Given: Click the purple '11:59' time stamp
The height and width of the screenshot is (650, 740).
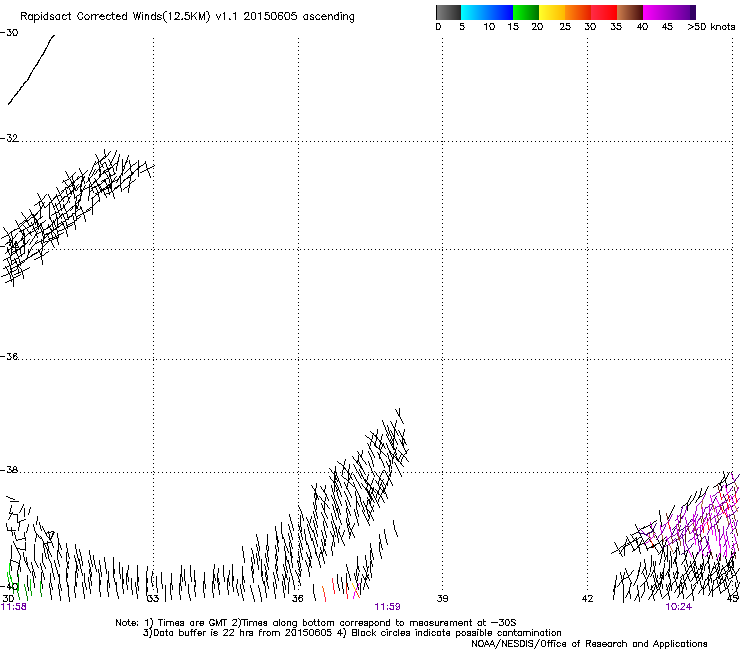Looking at the screenshot, I should pos(387,607).
